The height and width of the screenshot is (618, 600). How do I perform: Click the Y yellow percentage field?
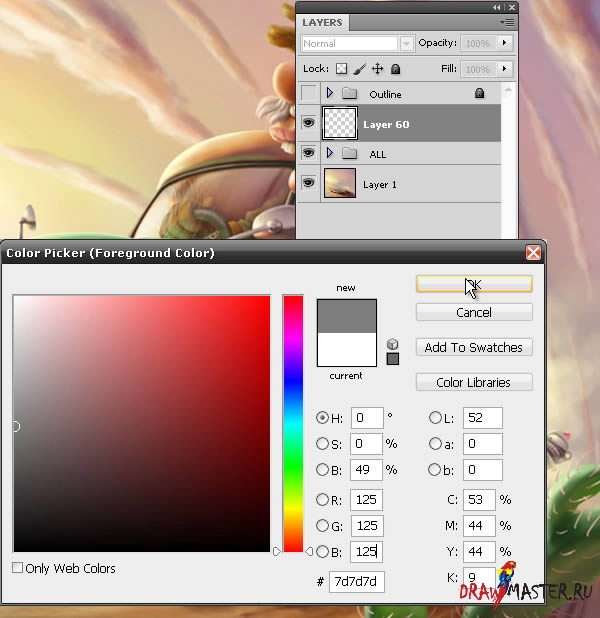[x=479, y=551]
